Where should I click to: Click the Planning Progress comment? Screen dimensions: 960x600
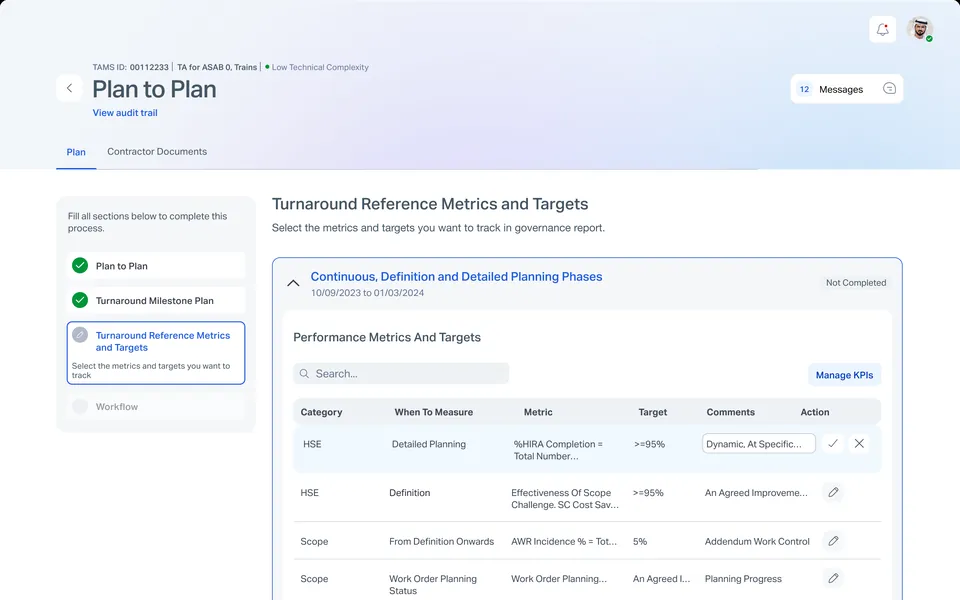pos(743,579)
